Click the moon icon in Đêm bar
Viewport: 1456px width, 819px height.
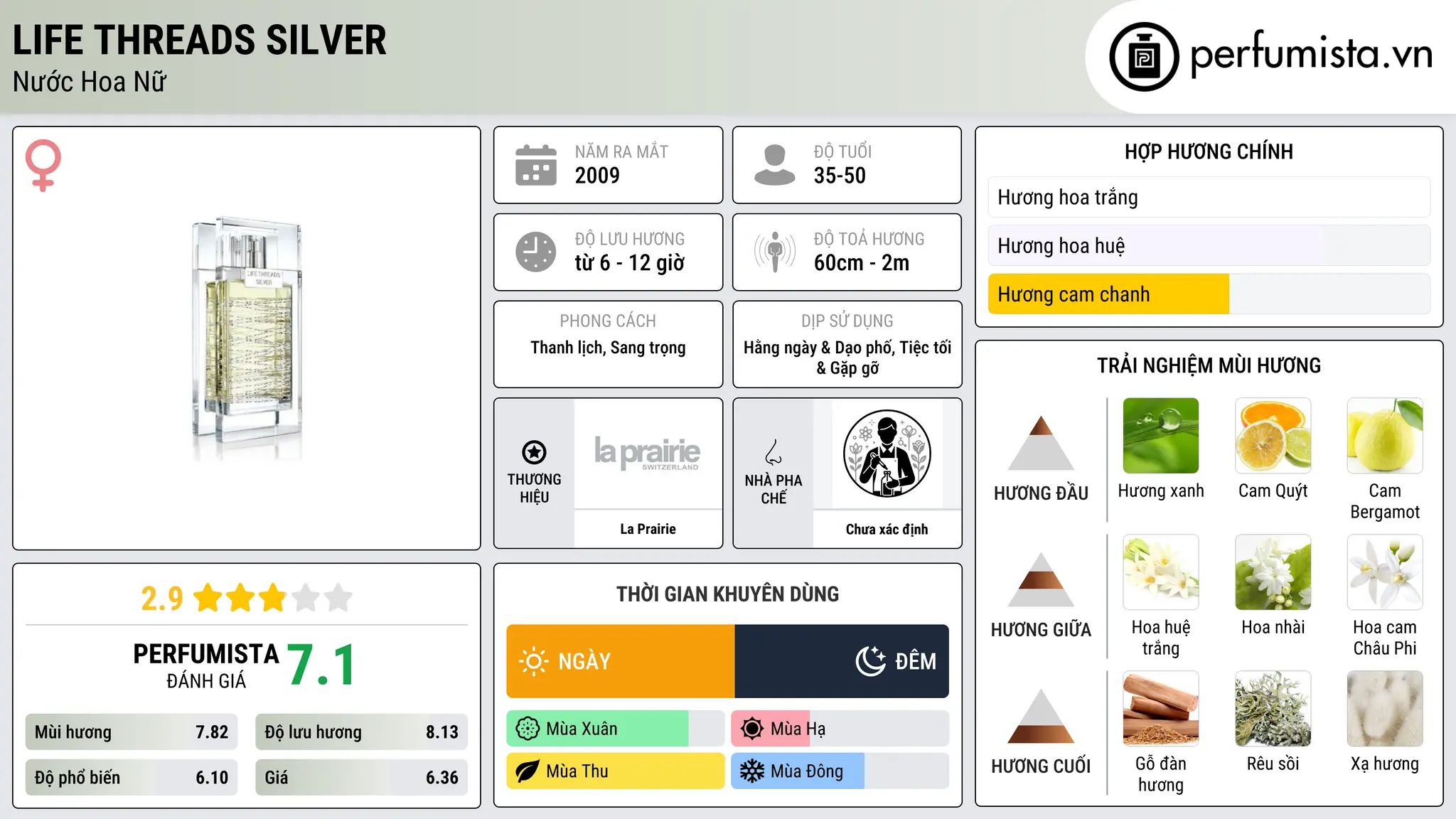click(871, 661)
